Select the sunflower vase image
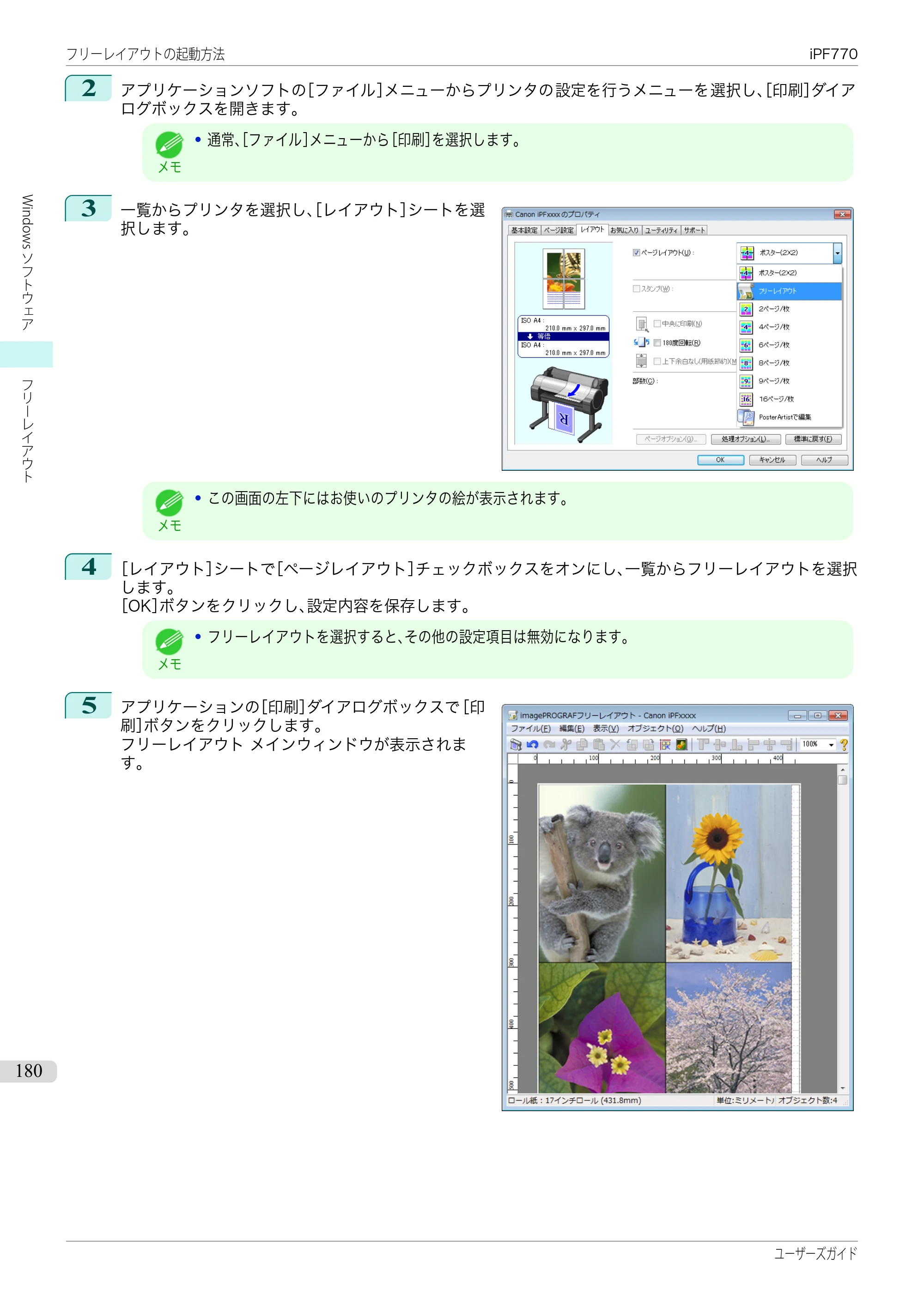924x1307 pixels. (729, 873)
